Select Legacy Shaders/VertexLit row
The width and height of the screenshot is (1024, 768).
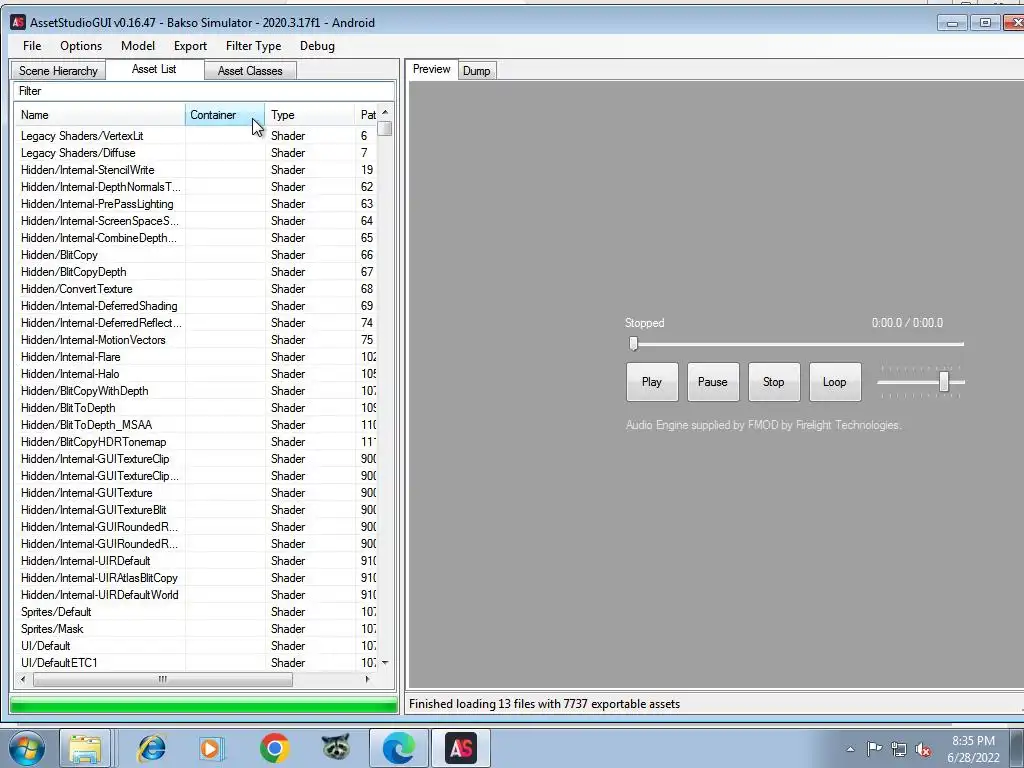(195, 136)
